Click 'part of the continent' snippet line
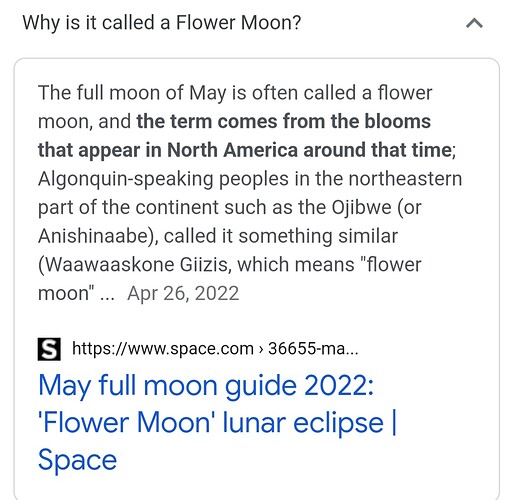The height and width of the screenshot is (500, 505). [128, 208]
